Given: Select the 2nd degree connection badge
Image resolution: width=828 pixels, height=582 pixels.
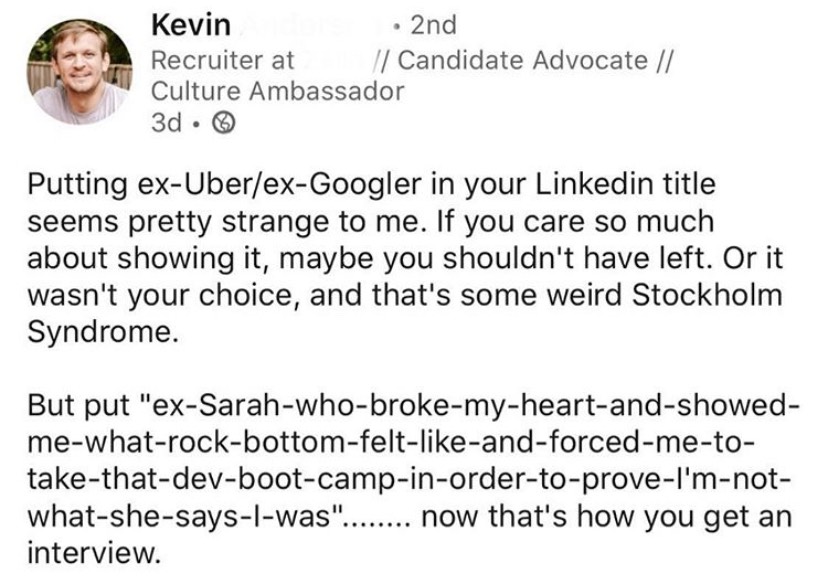Looking at the screenshot, I should click(x=434, y=25).
